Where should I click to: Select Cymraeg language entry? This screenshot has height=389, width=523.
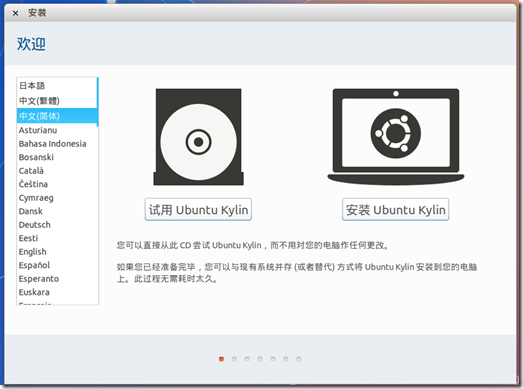(57, 198)
